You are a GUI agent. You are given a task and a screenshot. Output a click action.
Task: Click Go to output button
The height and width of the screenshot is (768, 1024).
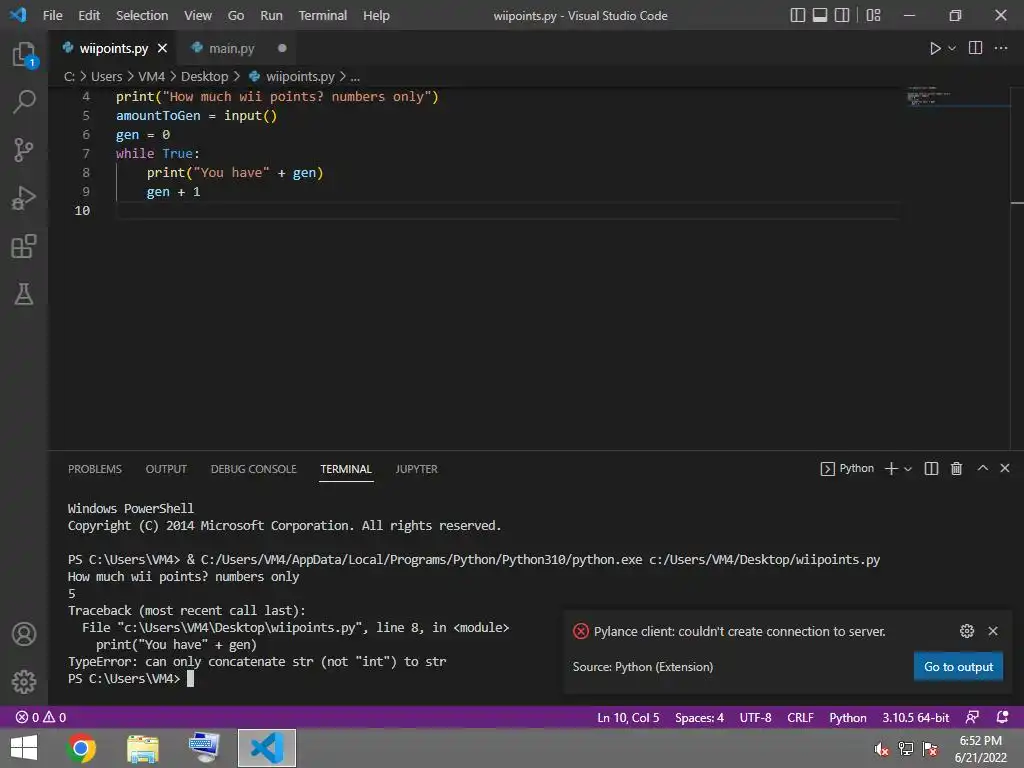[x=958, y=667]
